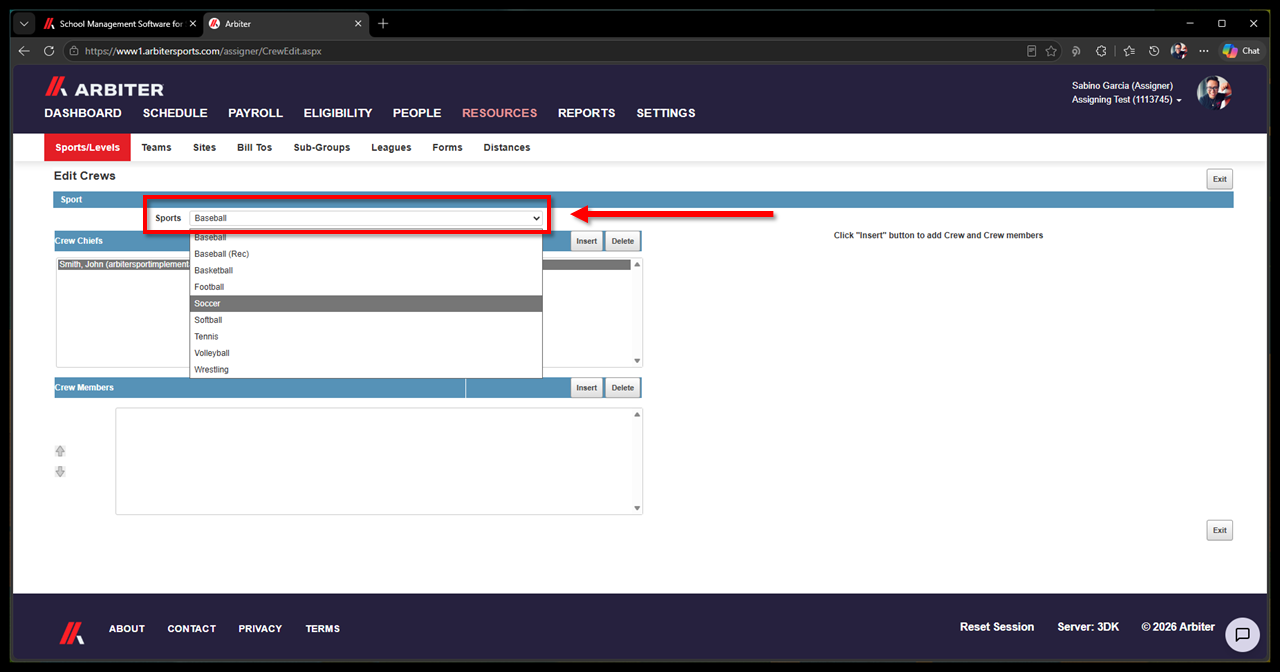Select Basketball from sports list

point(366,270)
